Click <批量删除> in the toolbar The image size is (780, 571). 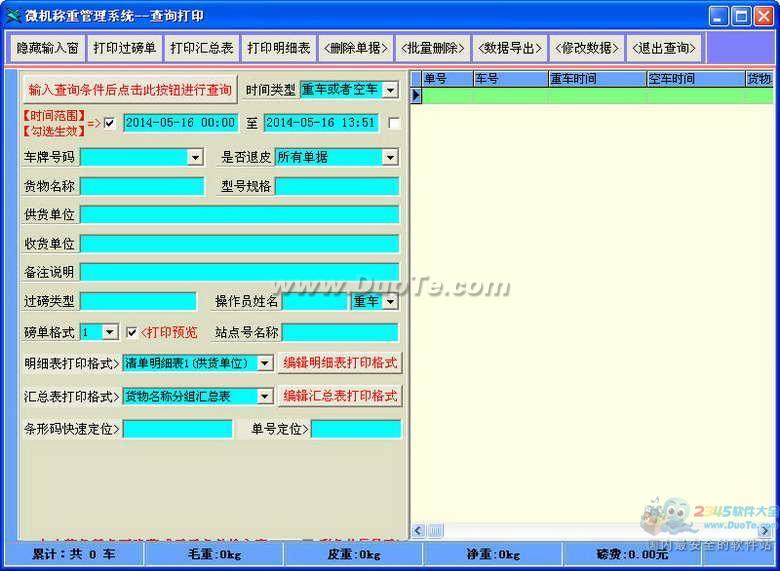pos(433,48)
